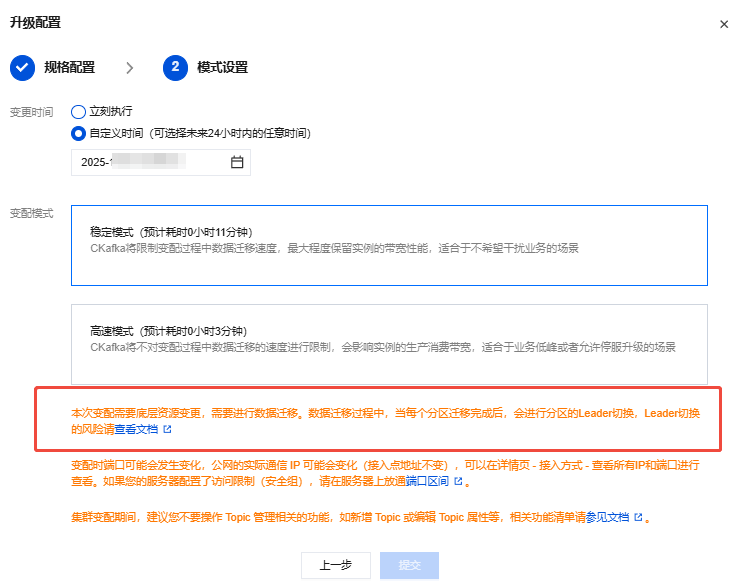This screenshot has width=735, height=581.
Task: Select the 自定义时间 radio button
Action: point(78,134)
